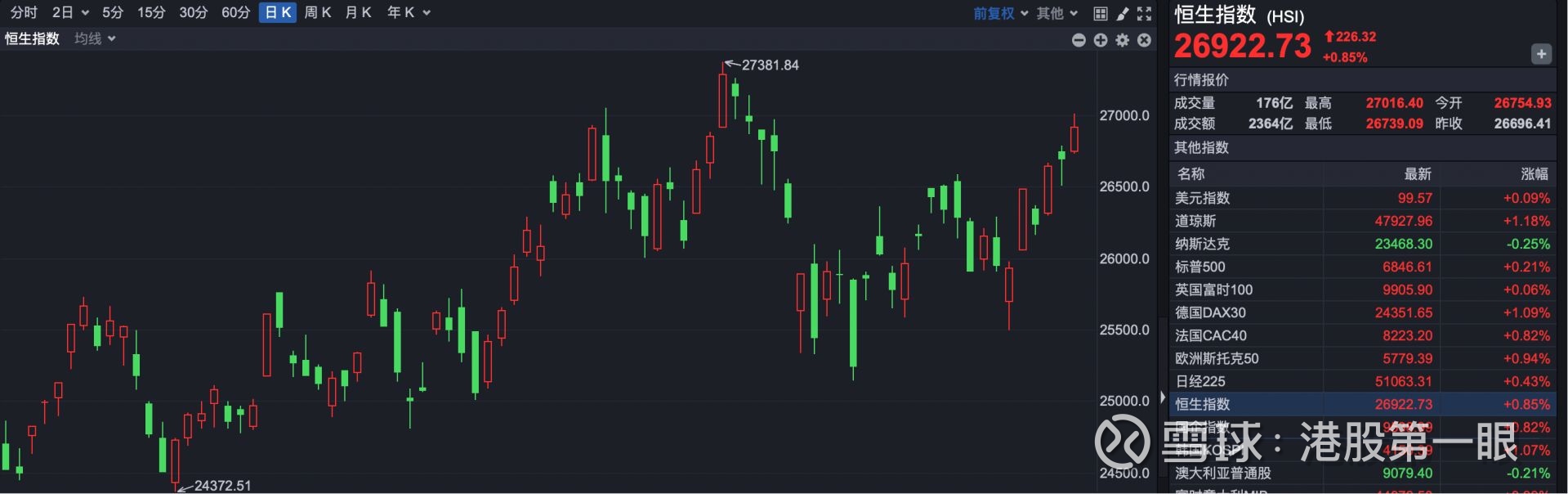This screenshot has height=494, width=1568.
Task: Add 恒生指数 to watchlist with plus button
Action: click(x=1540, y=54)
